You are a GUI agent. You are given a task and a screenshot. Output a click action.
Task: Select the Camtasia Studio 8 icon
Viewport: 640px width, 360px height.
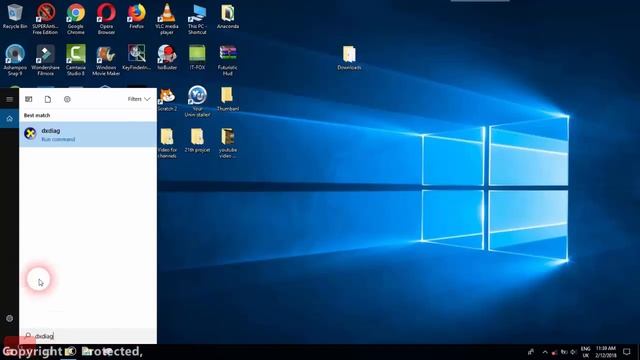pyautogui.click(x=76, y=60)
